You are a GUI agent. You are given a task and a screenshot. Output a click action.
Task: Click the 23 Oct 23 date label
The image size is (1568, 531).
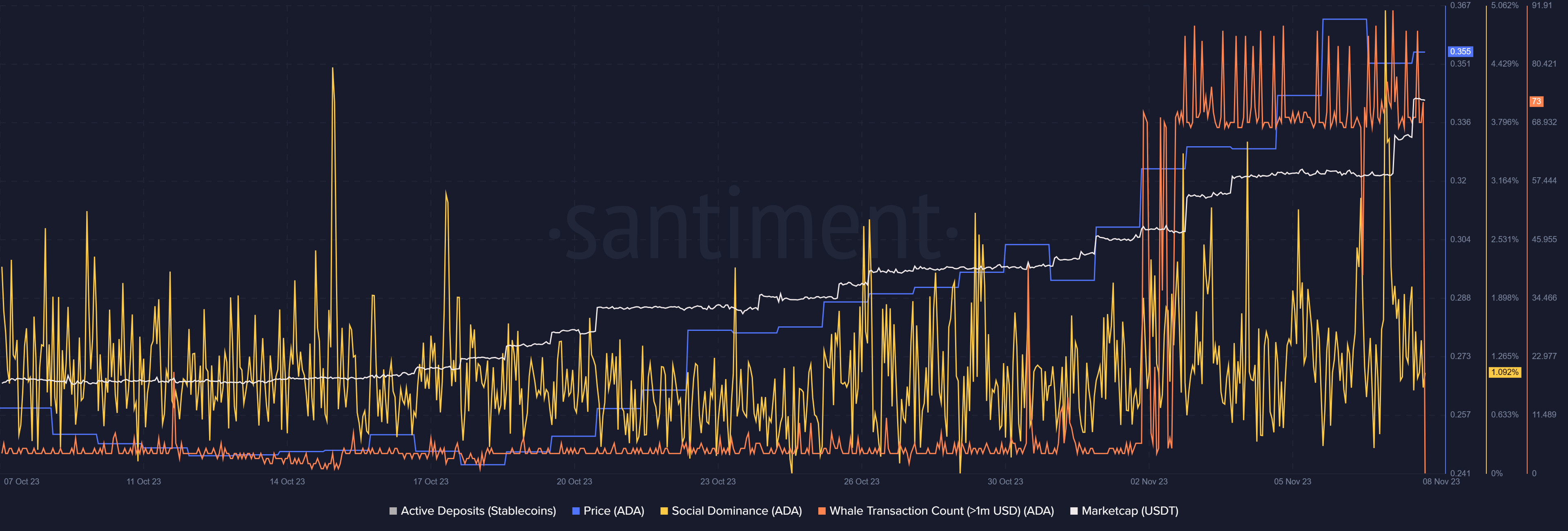pos(718,482)
